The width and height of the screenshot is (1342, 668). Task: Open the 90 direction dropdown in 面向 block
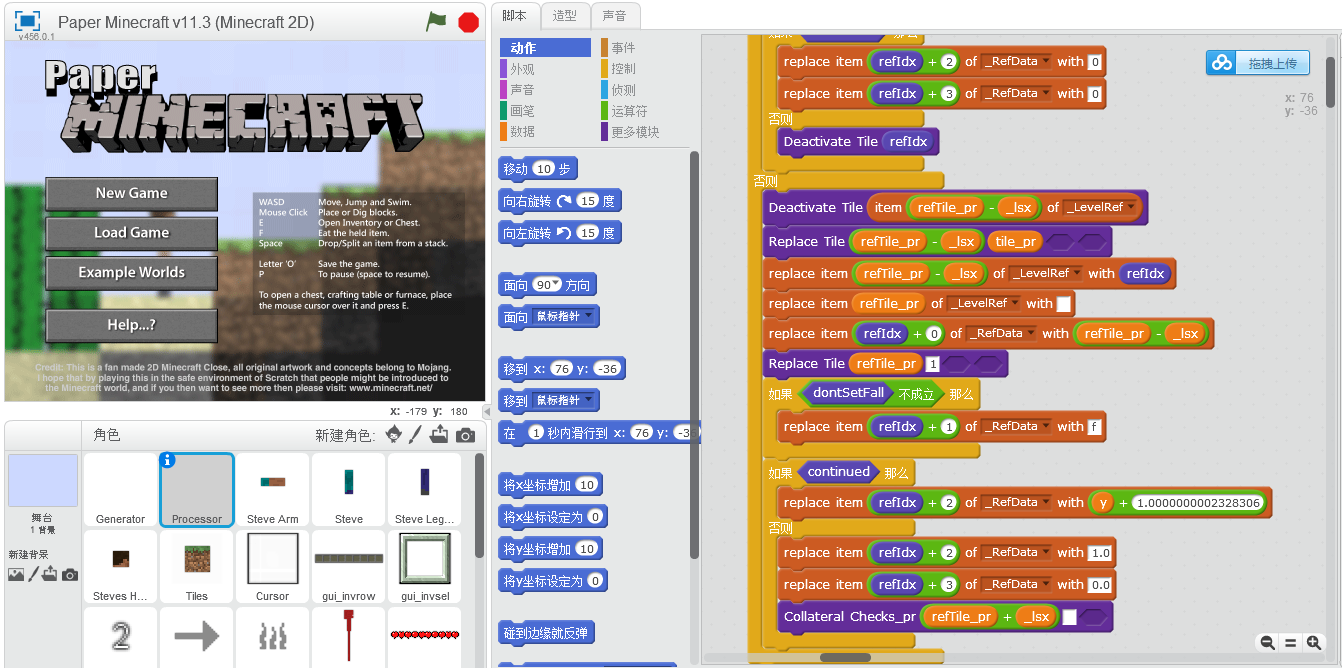557,284
